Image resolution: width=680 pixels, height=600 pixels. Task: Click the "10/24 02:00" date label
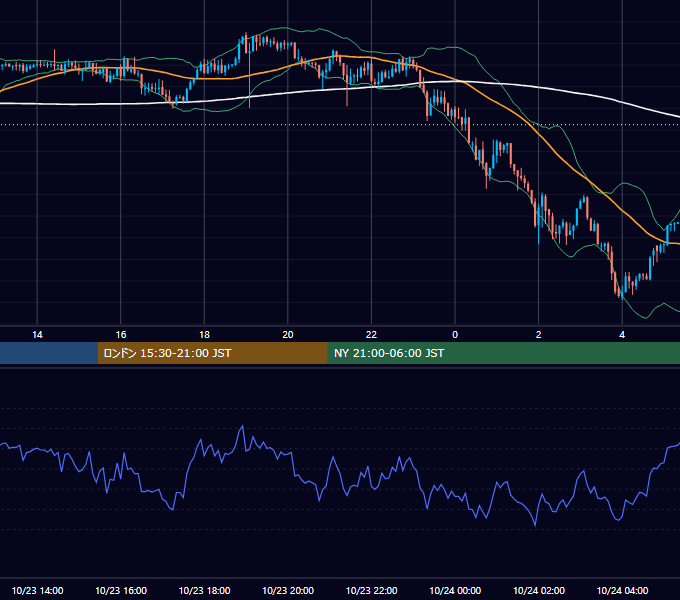coord(539,590)
